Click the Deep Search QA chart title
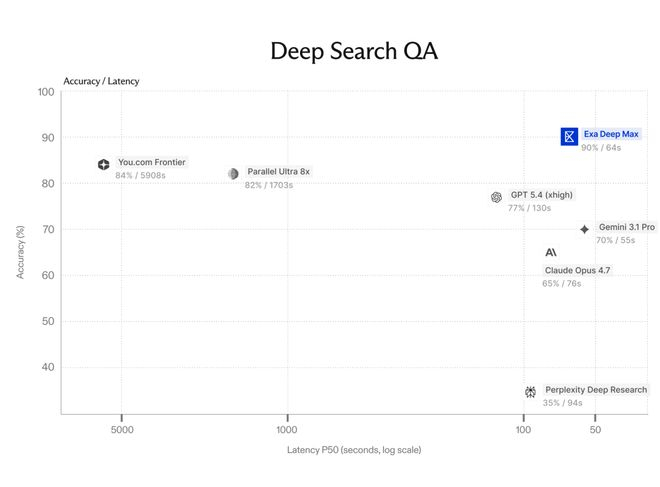This screenshot has width=660, height=487. pyautogui.click(x=354, y=51)
